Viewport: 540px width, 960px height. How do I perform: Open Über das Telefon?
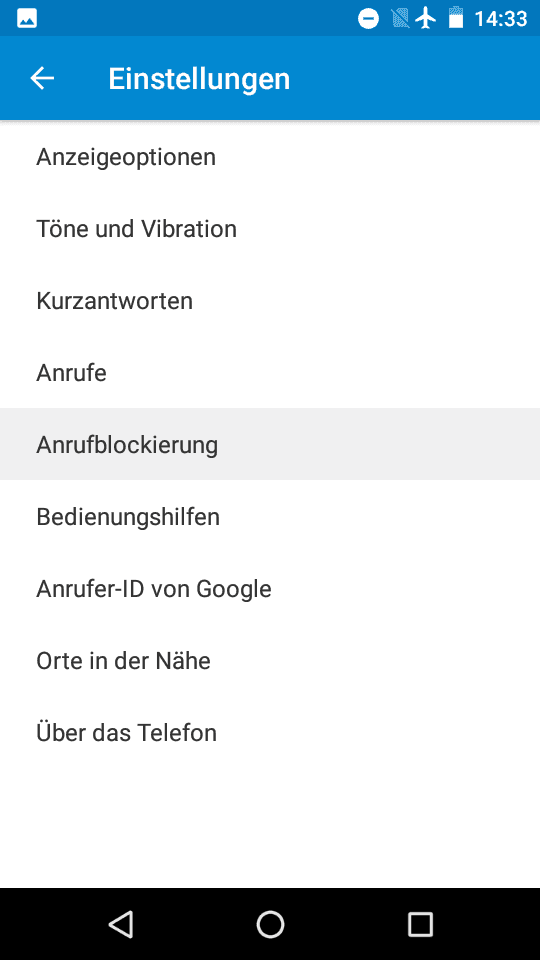[270, 732]
